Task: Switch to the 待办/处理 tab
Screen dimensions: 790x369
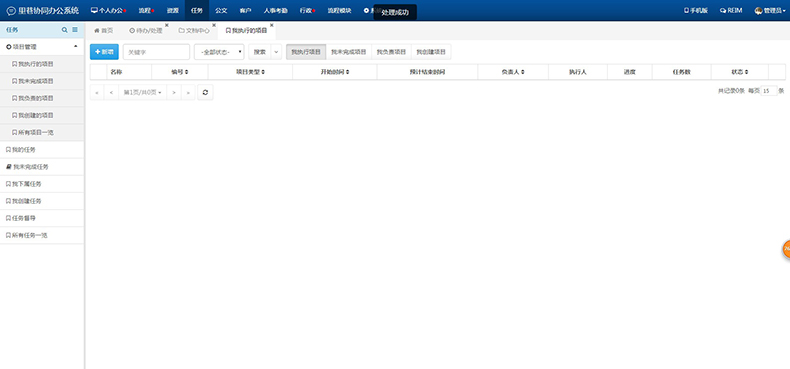Action: click(x=146, y=31)
